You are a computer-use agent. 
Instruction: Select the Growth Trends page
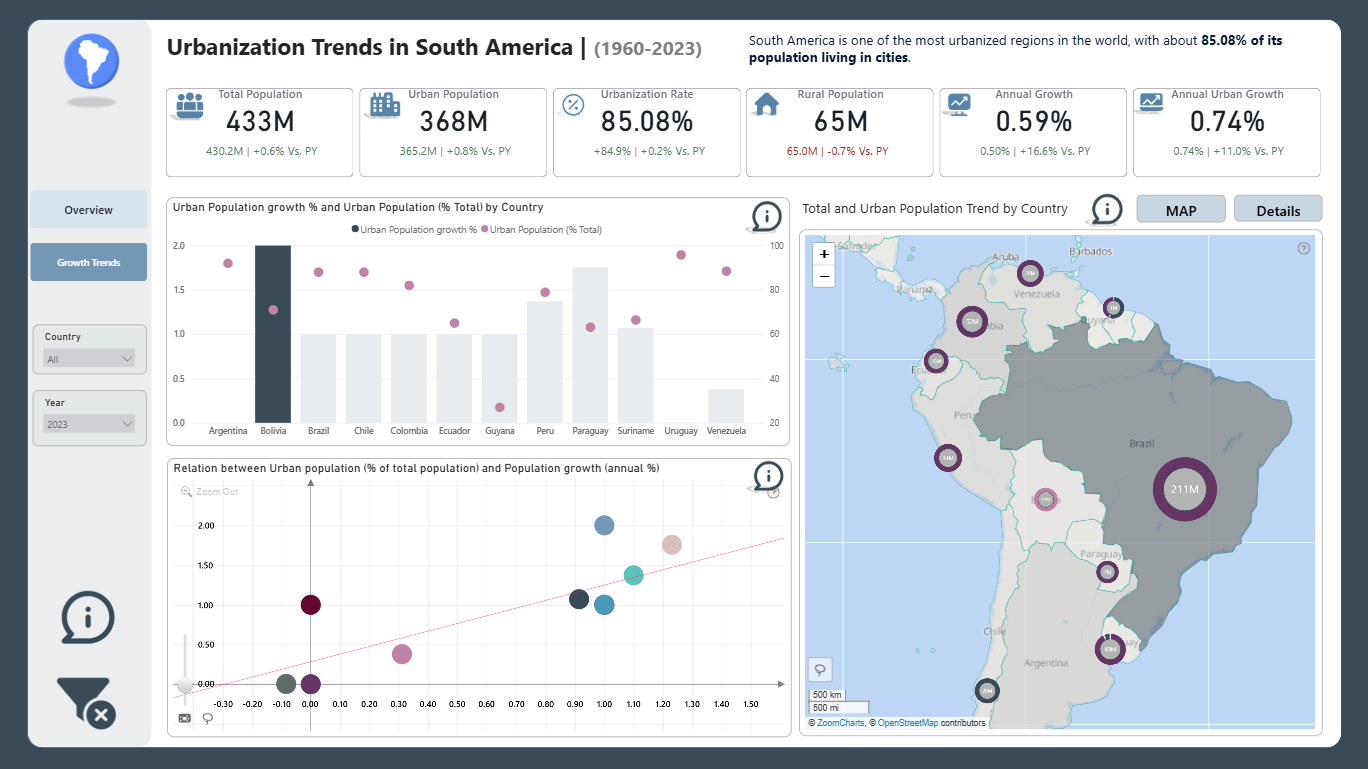pos(89,262)
